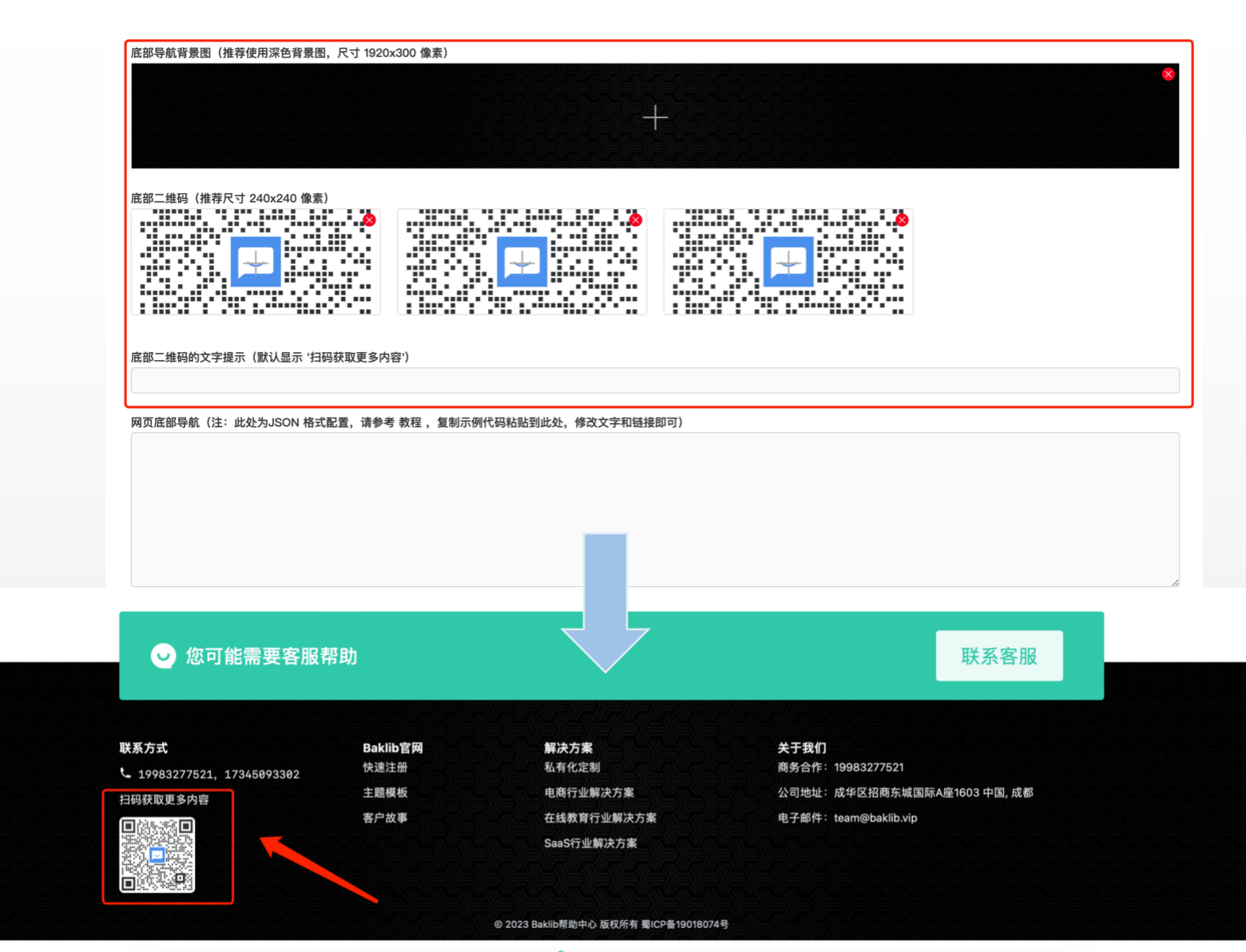
Task: Click the 底部二维码的文字提示 field label
Action: tap(270, 357)
